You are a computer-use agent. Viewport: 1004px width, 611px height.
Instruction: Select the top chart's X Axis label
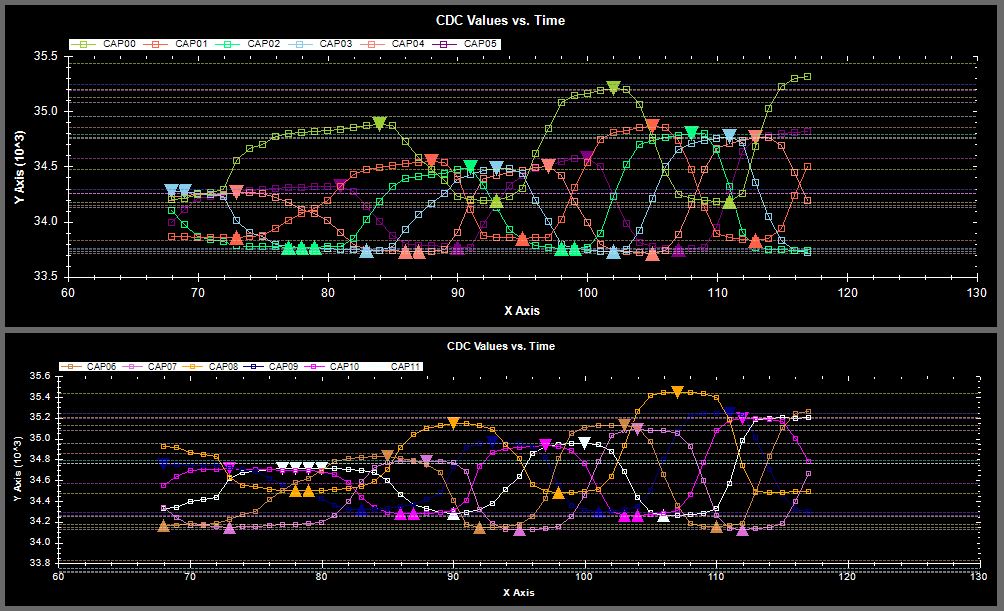point(521,311)
